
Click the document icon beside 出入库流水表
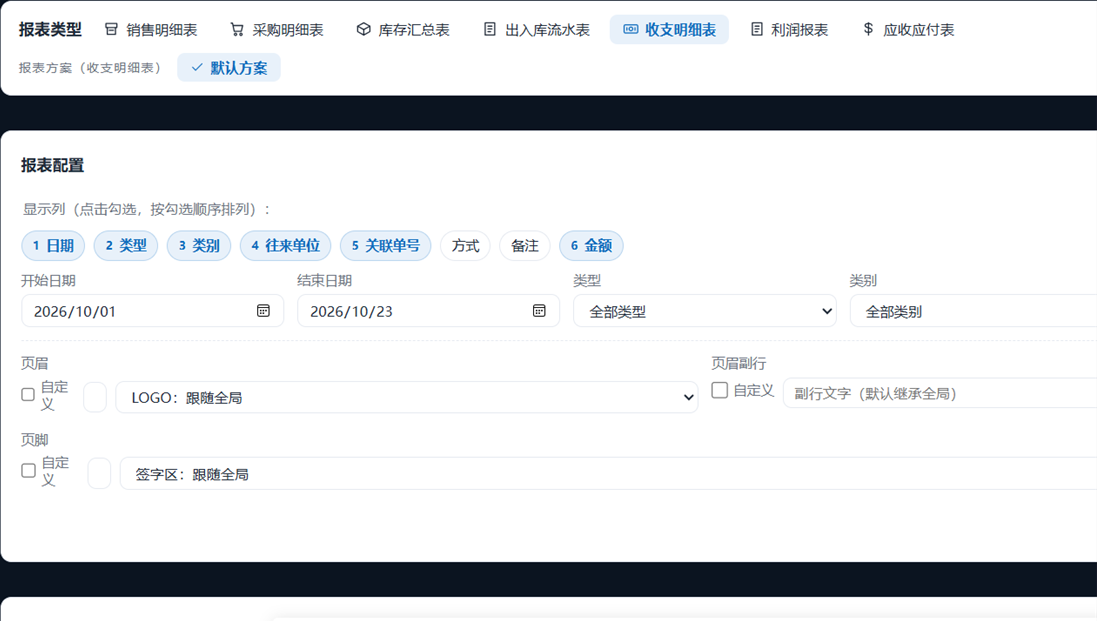(x=490, y=29)
